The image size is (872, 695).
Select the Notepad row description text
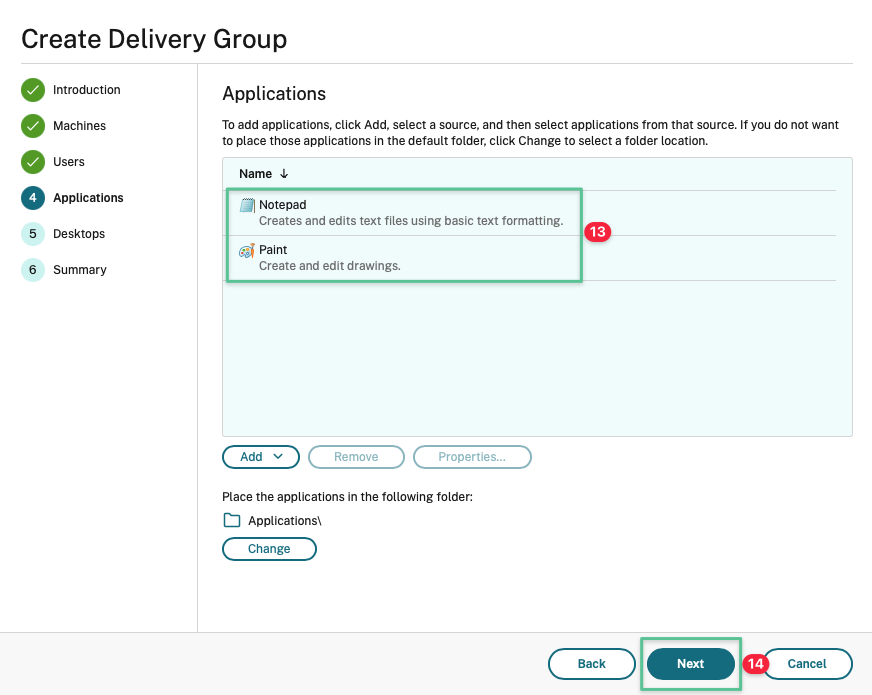pyautogui.click(x=410, y=221)
